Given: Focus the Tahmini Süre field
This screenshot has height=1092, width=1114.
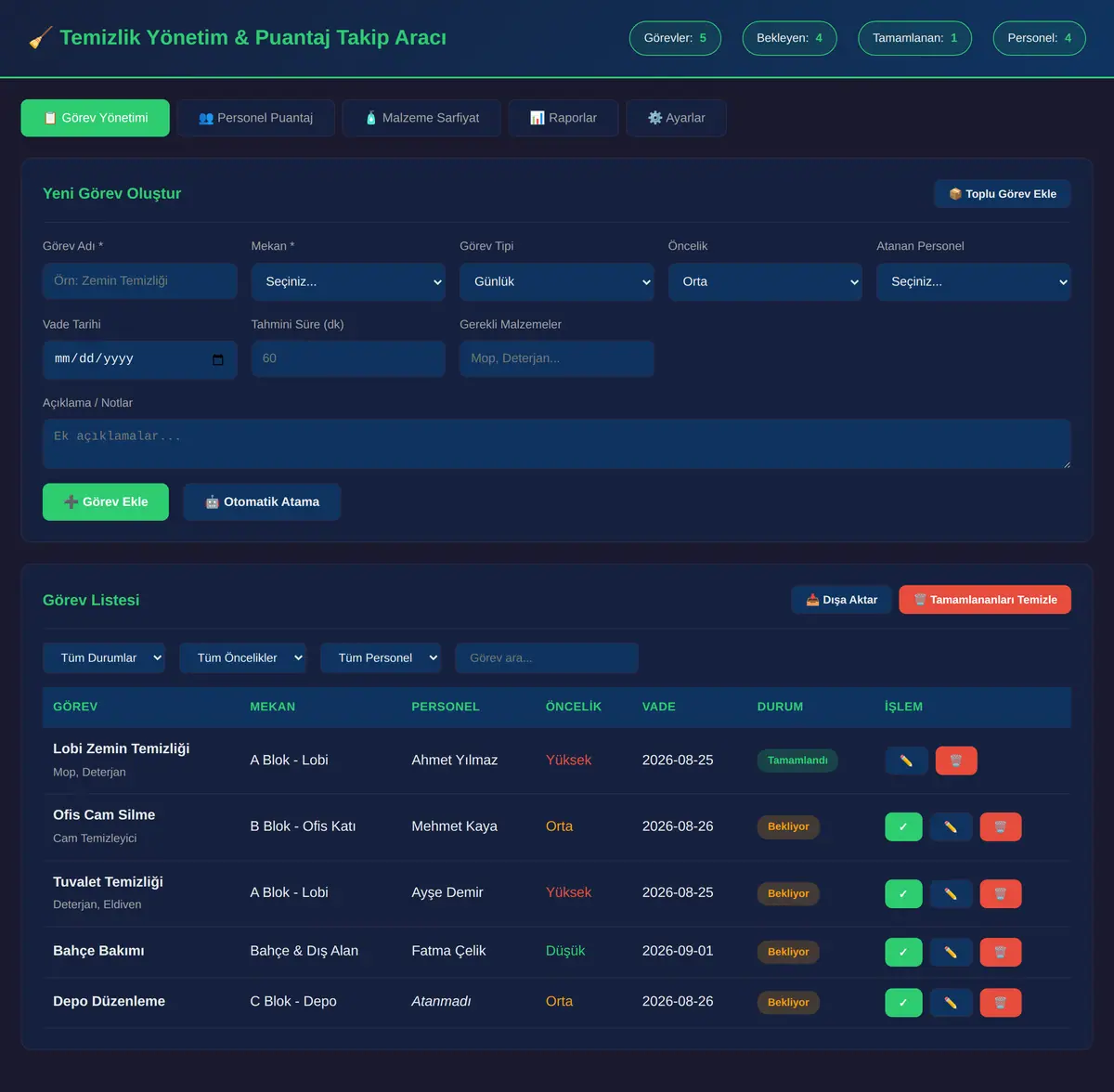Looking at the screenshot, I should click(x=348, y=358).
